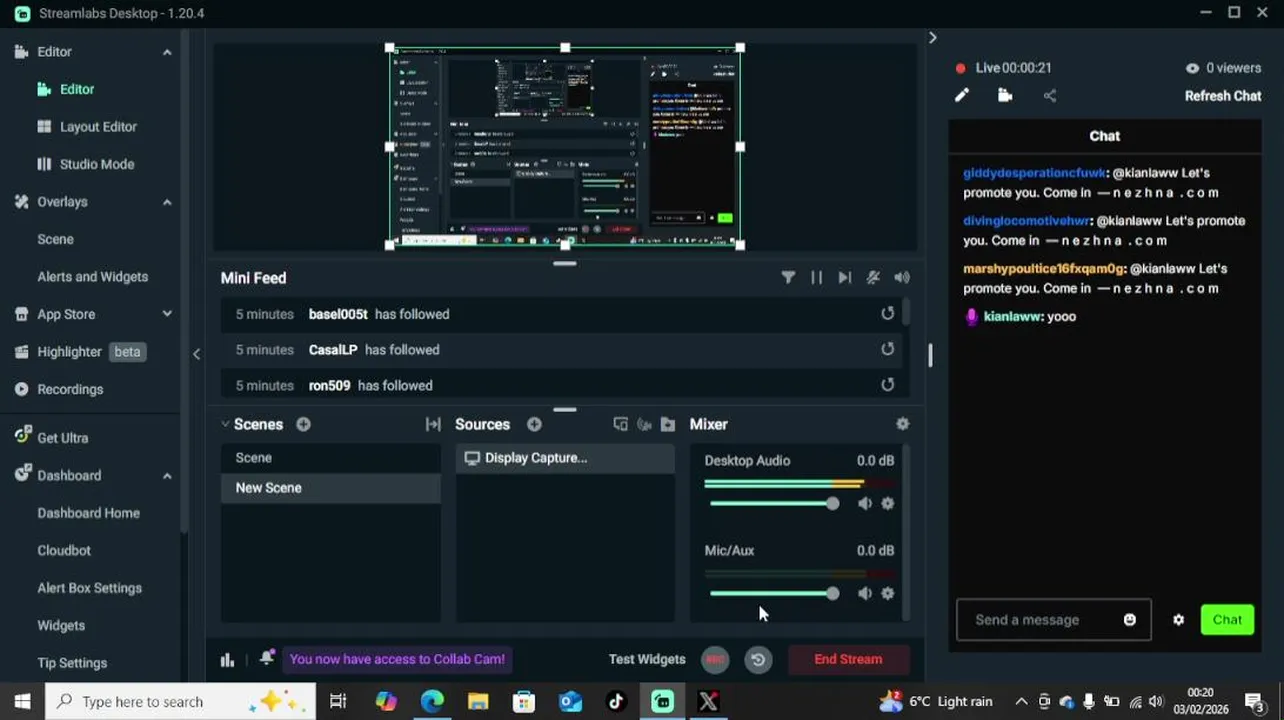
Task: End the live stream
Action: tap(848, 659)
